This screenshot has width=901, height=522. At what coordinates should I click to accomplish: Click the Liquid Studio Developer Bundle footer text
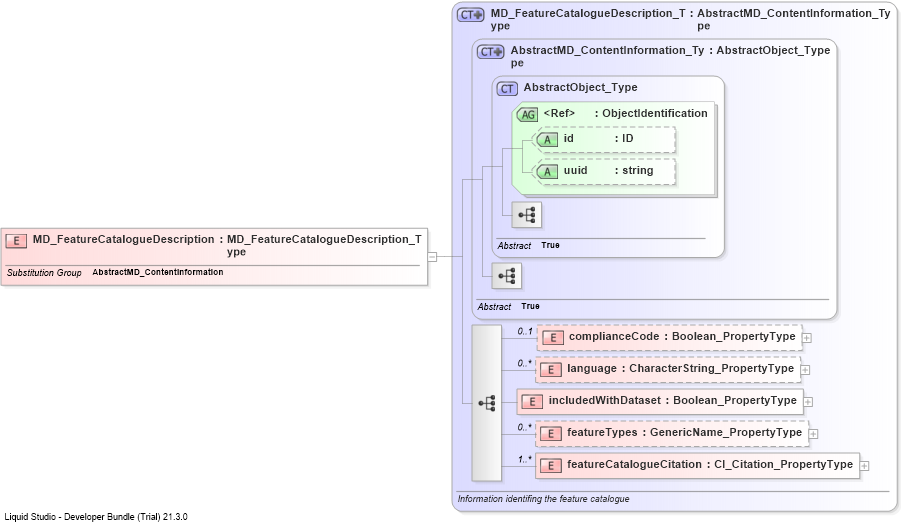pyautogui.click(x=96, y=517)
